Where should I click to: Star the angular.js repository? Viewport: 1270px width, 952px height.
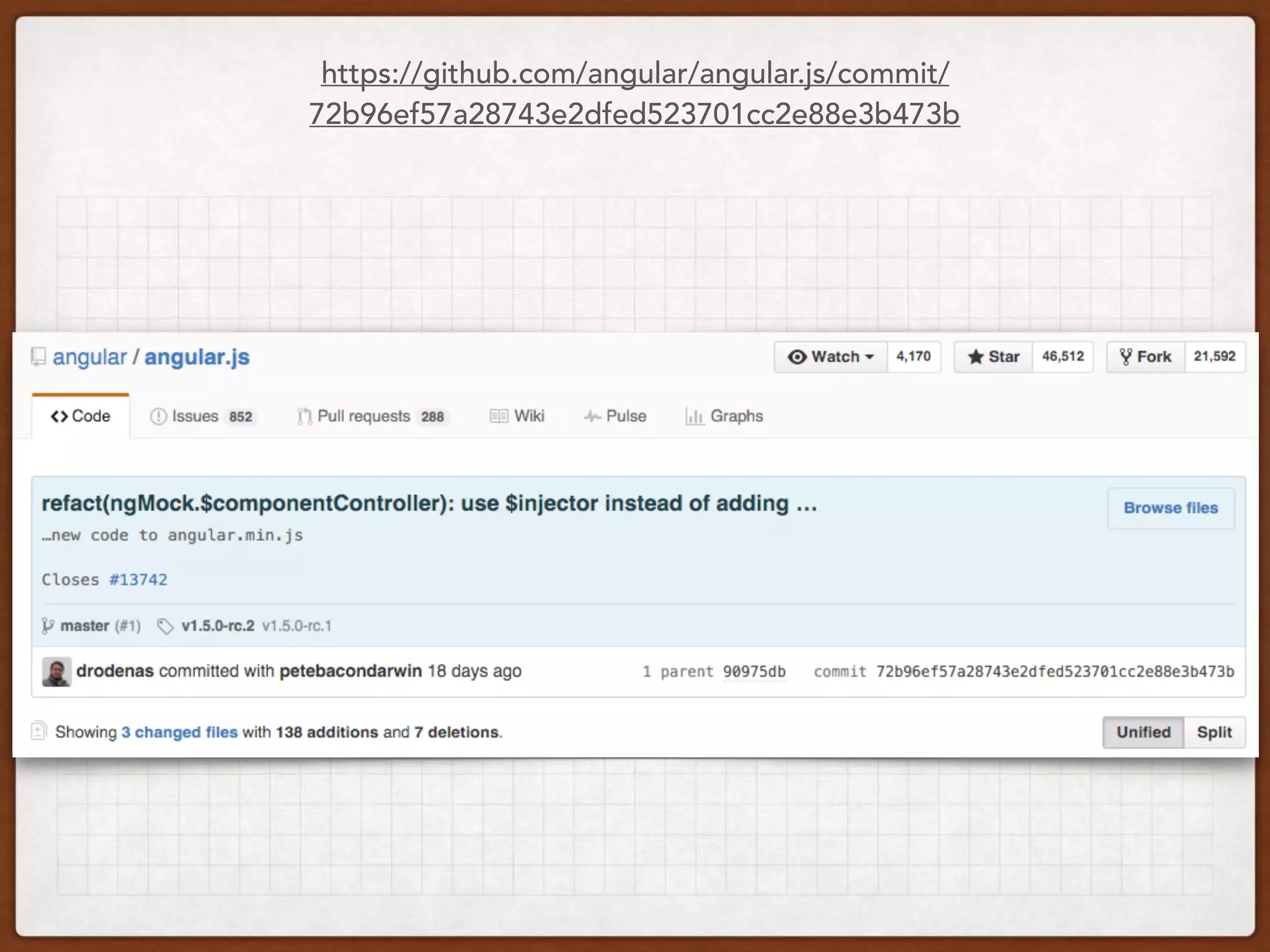993,356
